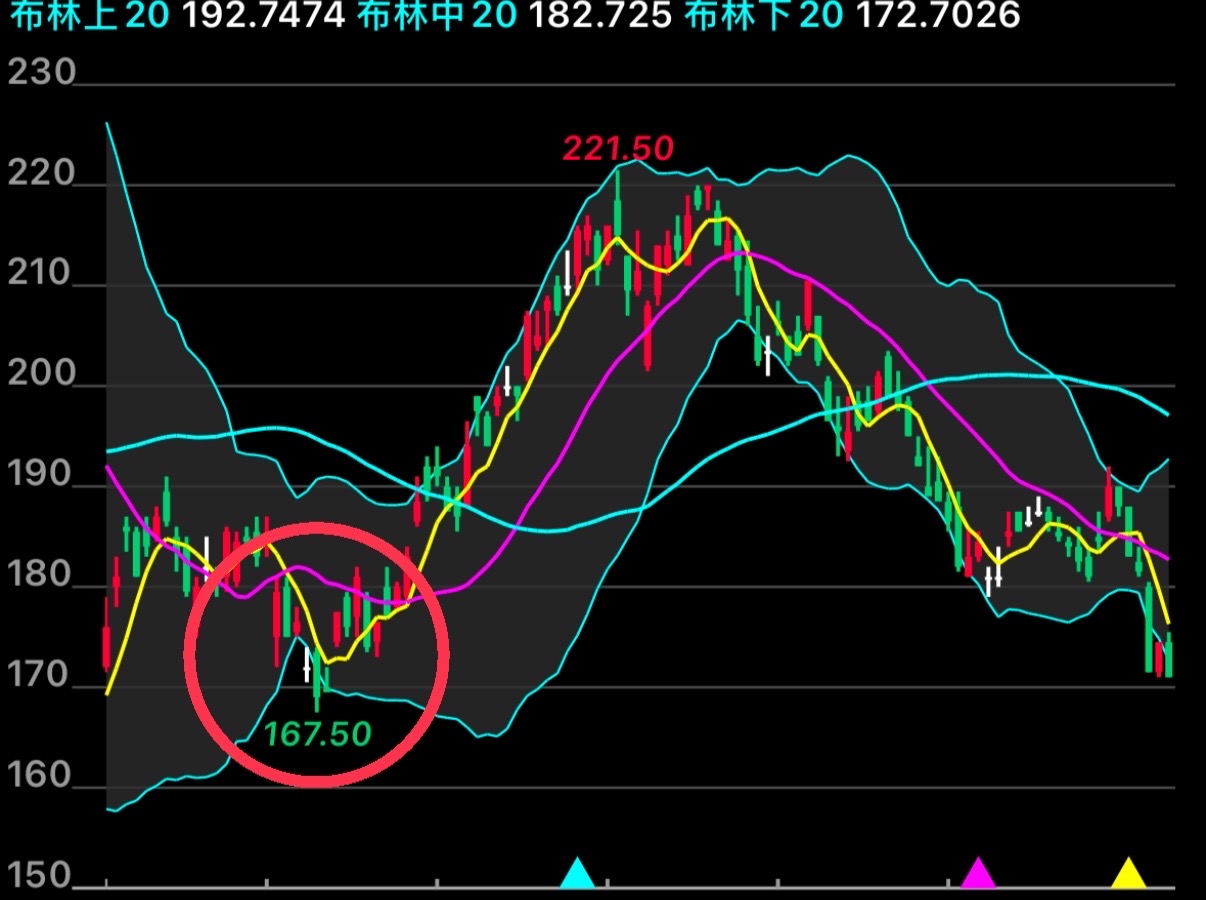Viewport: 1206px width, 900px height.
Task: Click the 220 price axis label
Action: pyautogui.click(x=41, y=174)
